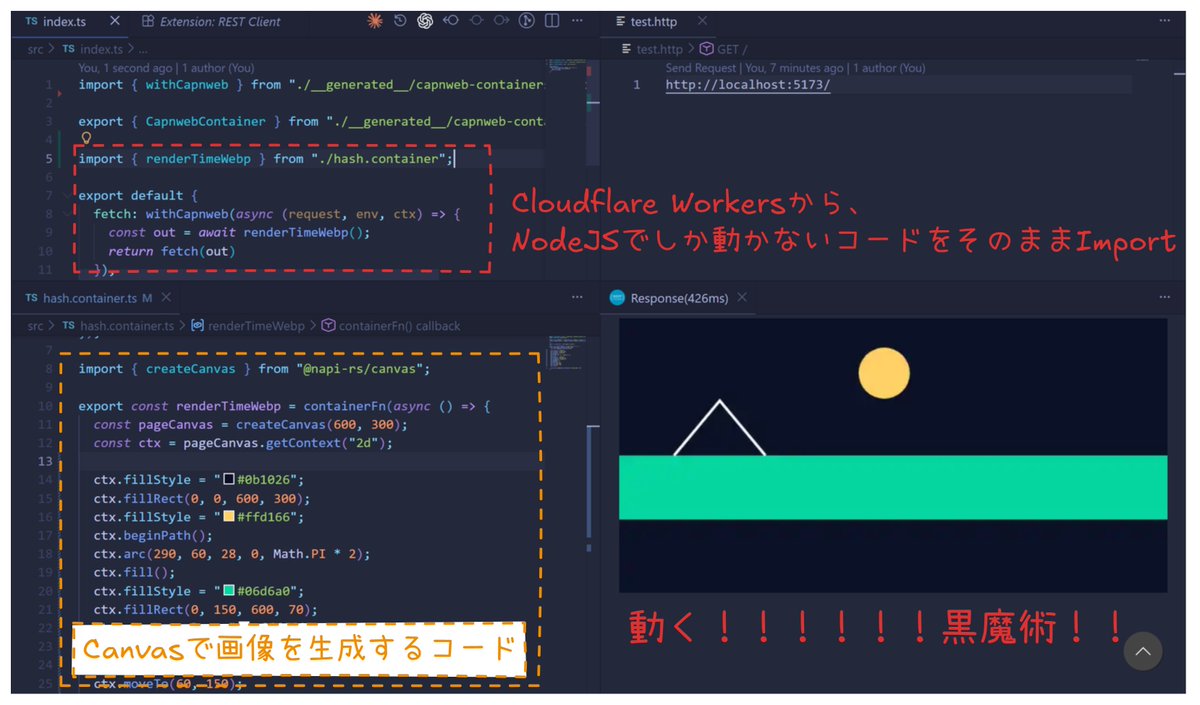
Task: Click the test.http breadcrumb item
Action: pos(651,49)
